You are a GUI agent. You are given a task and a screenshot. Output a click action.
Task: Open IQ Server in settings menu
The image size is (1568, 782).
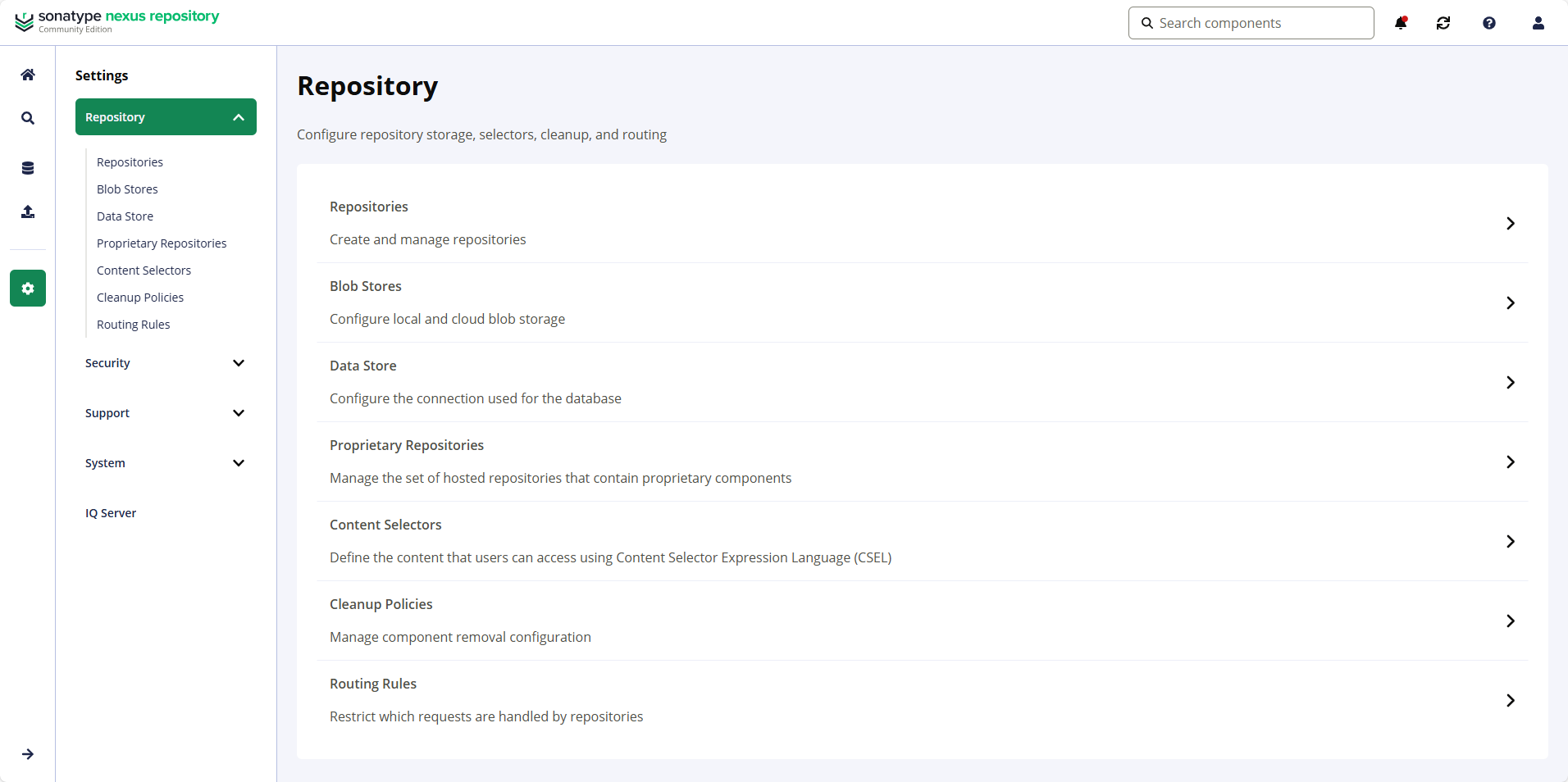pos(111,513)
